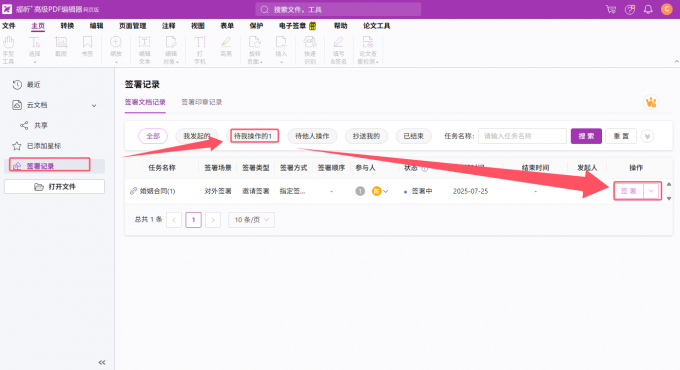Click the 重置 reset button
The image size is (680, 370).
621,136
